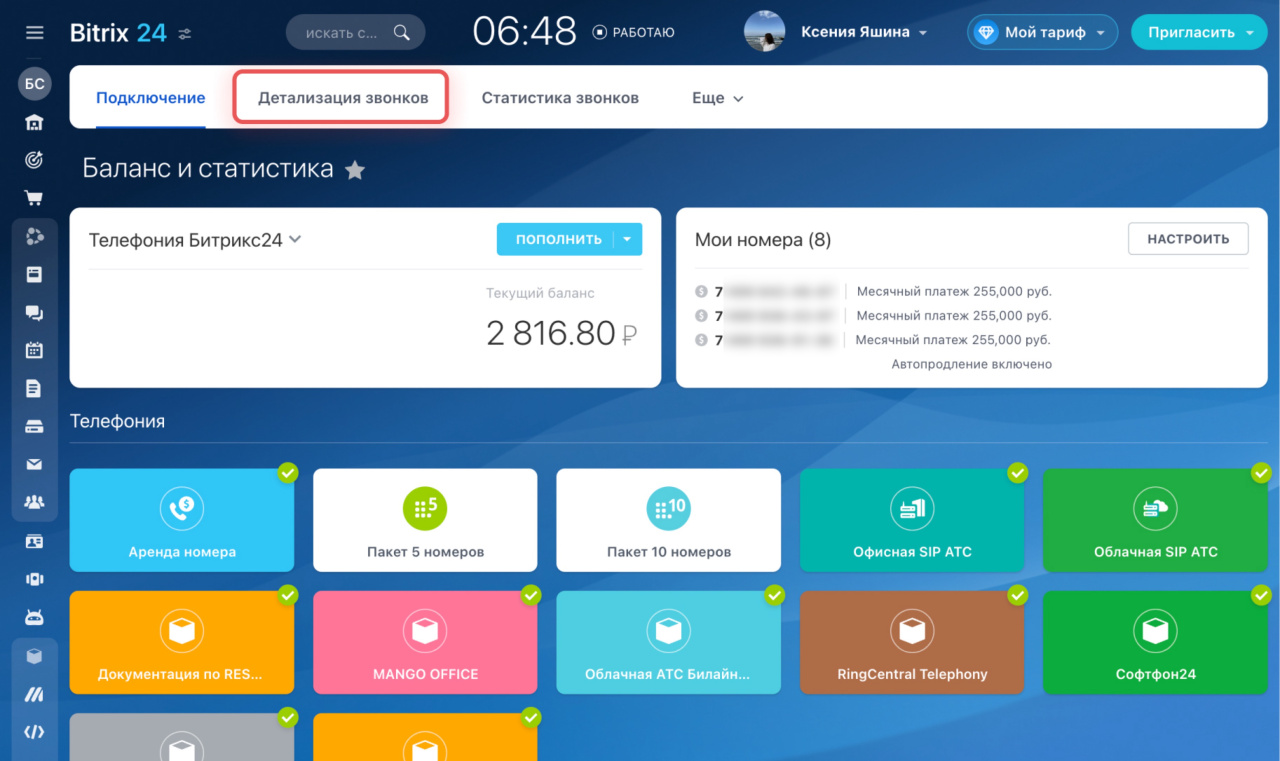Click the three-circles icon in the sidebar
Image resolution: width=1280 pixels, height=761 pixels.
(x=34, y=236)
